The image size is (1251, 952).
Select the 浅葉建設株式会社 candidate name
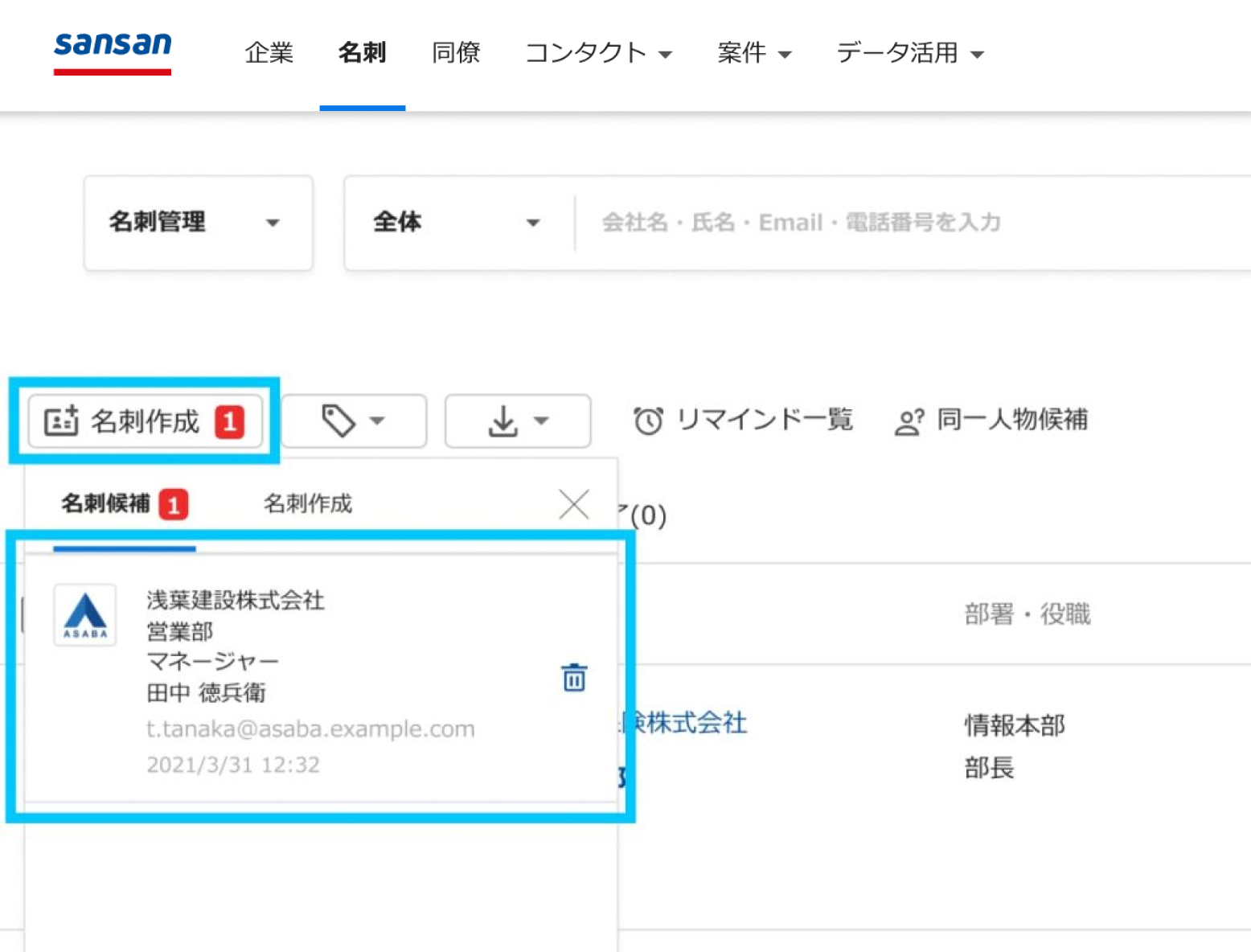click(x=236, y=600)
